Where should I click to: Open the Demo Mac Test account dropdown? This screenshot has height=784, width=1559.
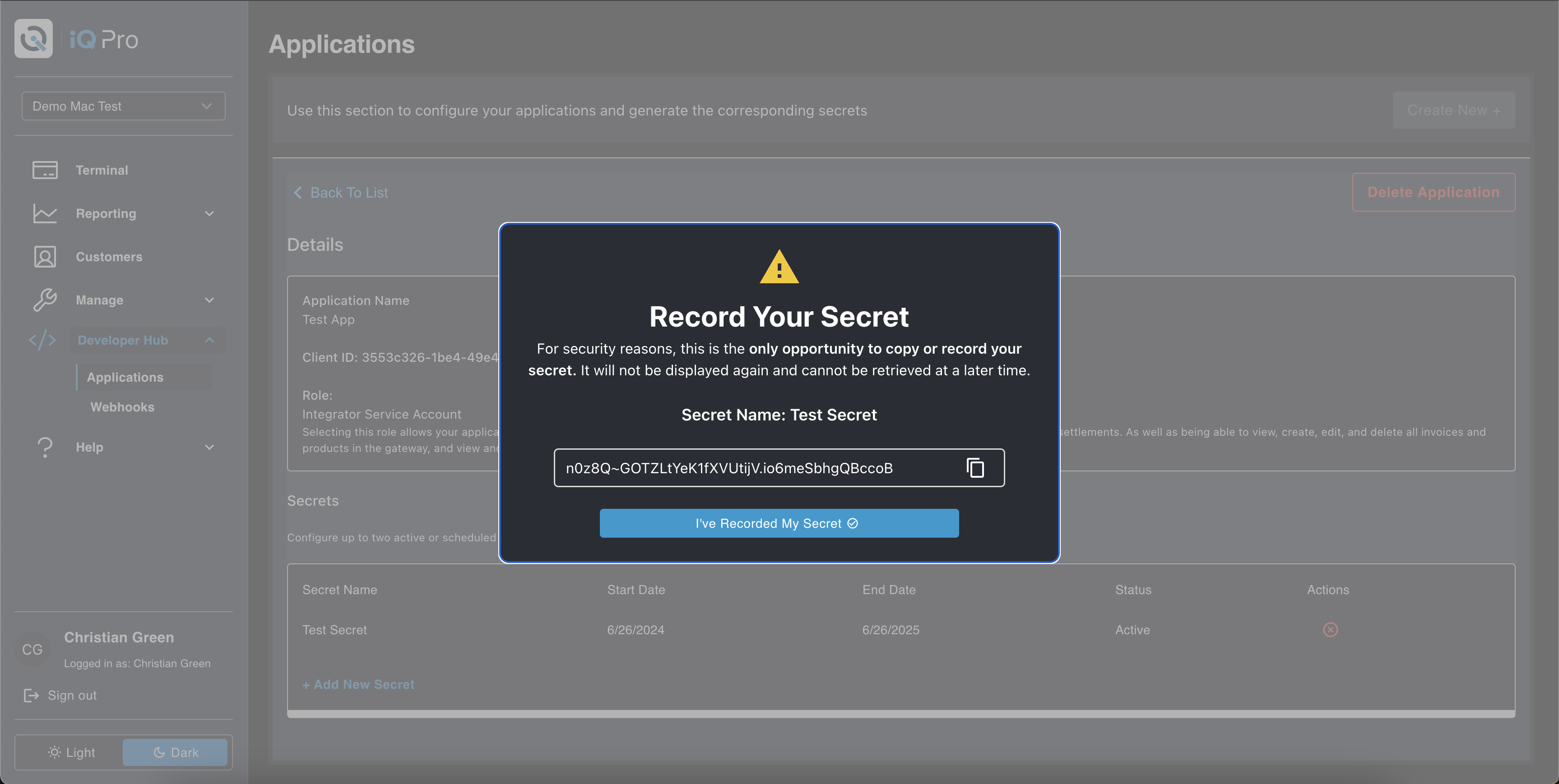(x=123, y=106)
